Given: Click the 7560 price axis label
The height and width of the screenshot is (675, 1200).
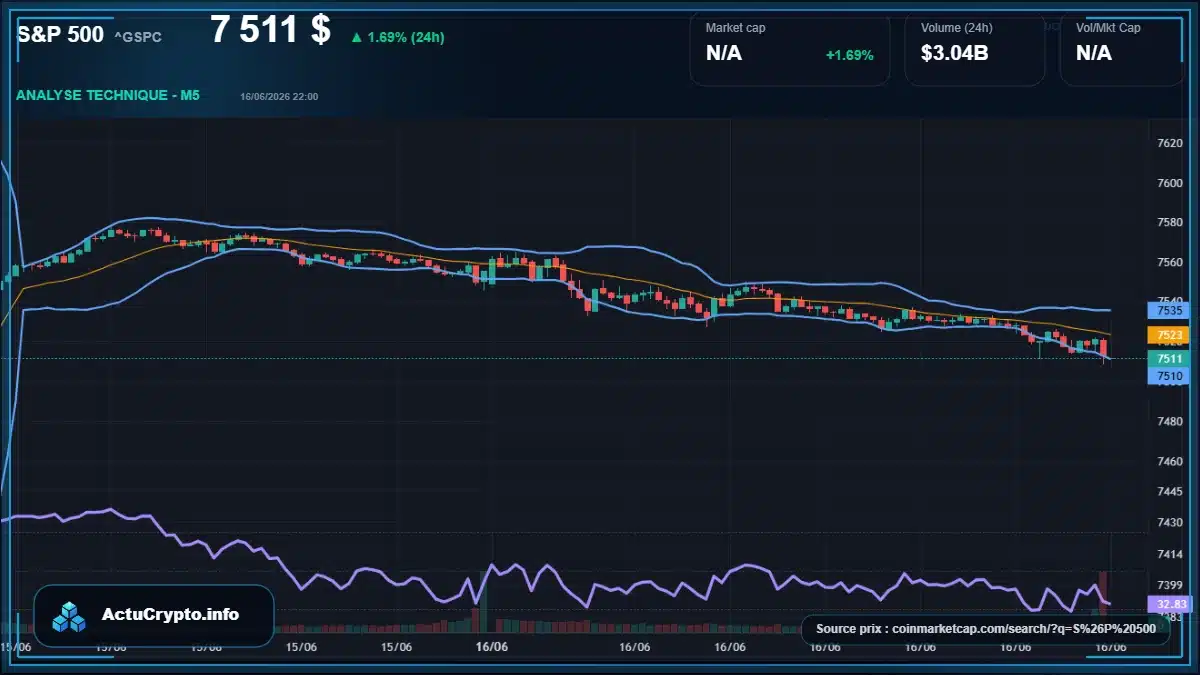Looking at the screenshot, I should 1169,262.
